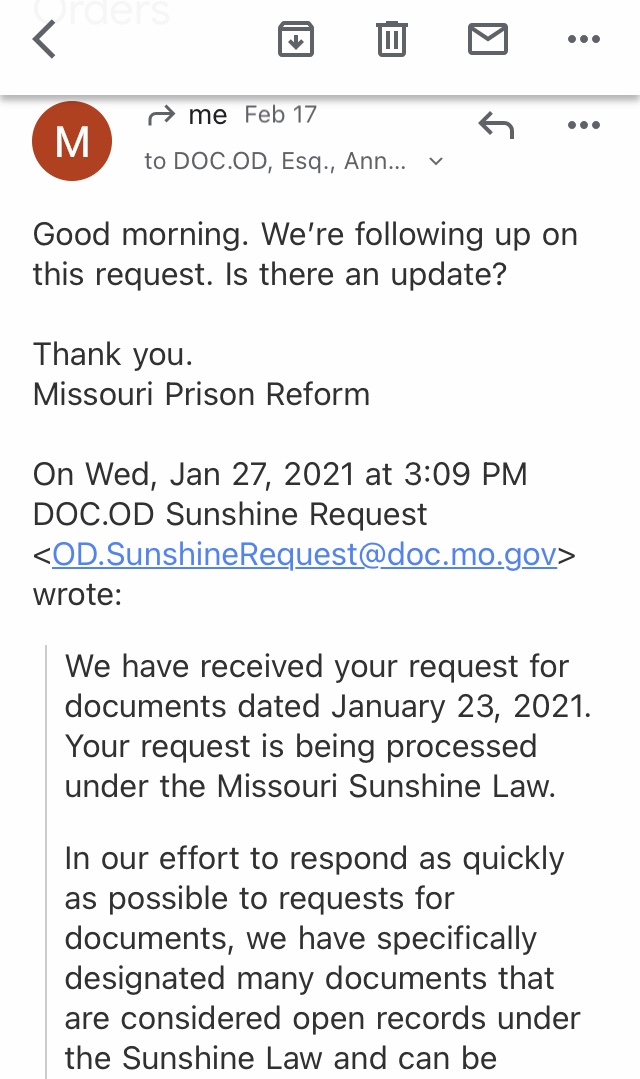The width and height of the screenshot is (640, 1079).
Task: Go back using the left arrow
Action: click(44, 39)
